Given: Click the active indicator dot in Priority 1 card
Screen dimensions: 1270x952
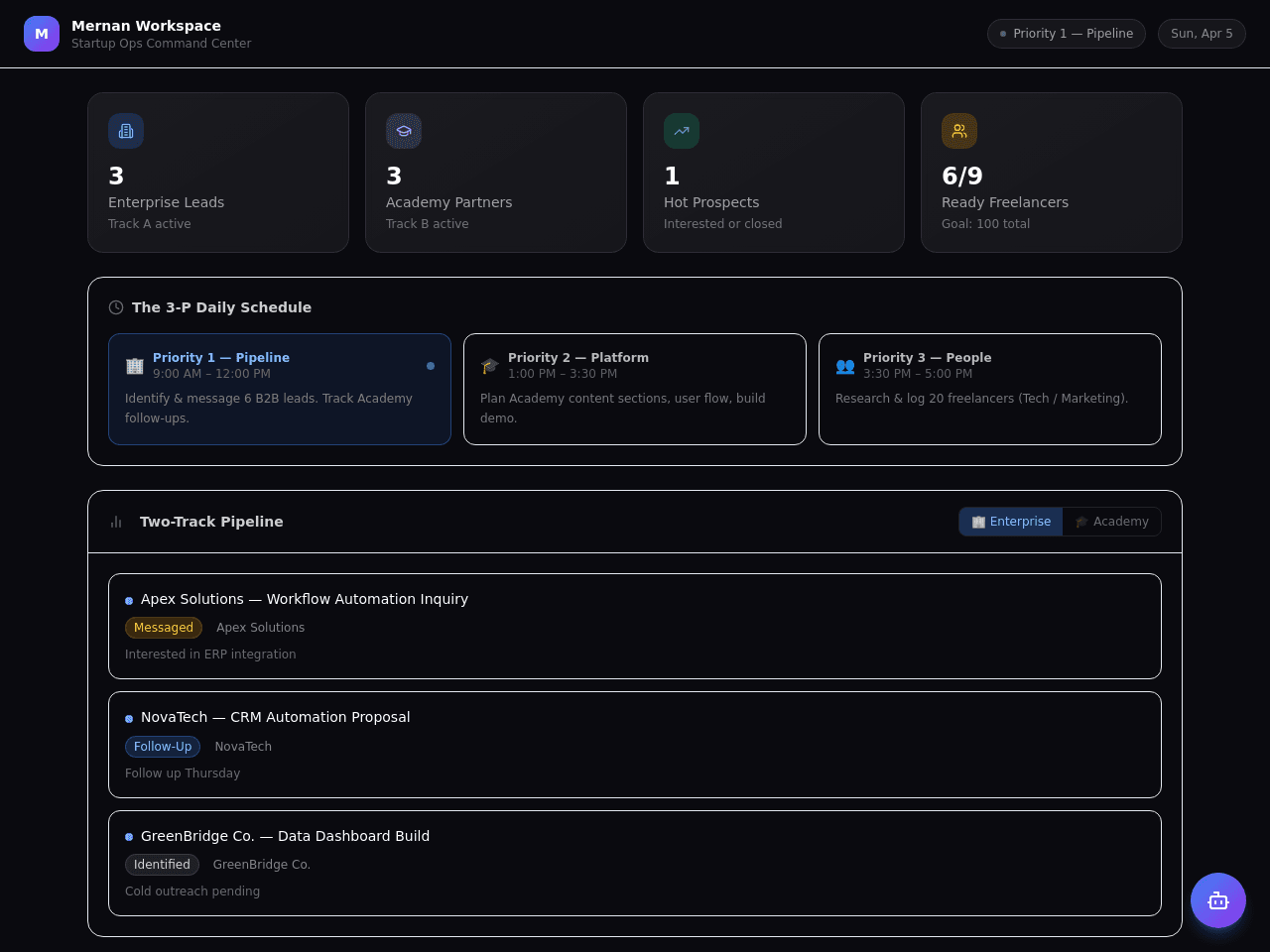Looking at the screenshot, I should pyautogui.click(x=431, y=366).
